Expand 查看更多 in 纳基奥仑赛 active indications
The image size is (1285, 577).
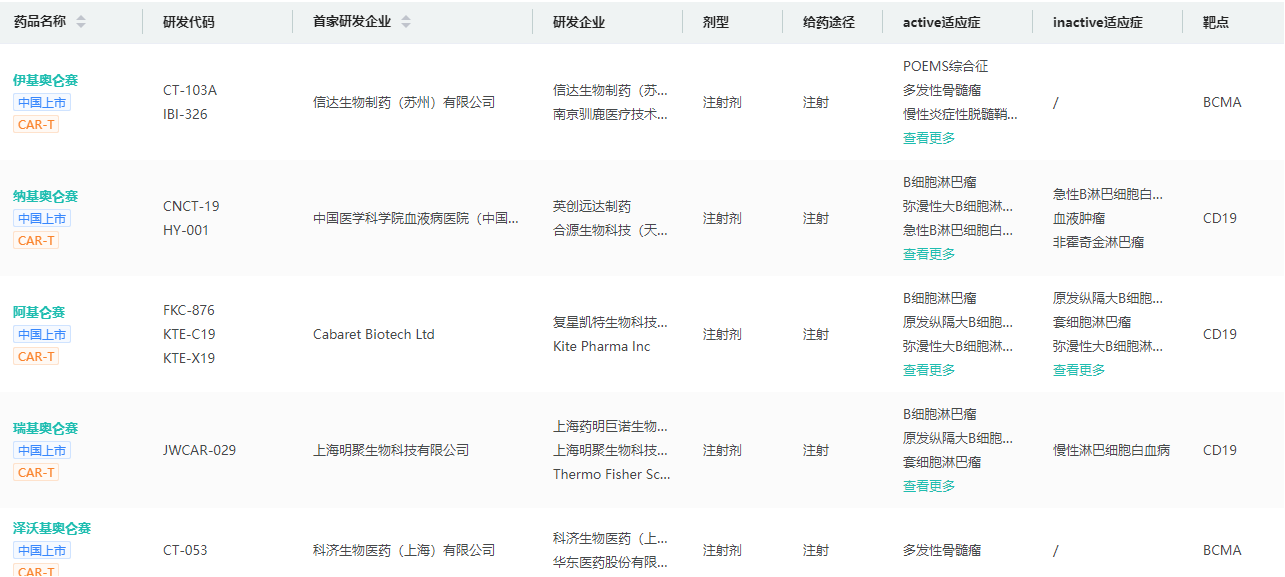(929, 254)
